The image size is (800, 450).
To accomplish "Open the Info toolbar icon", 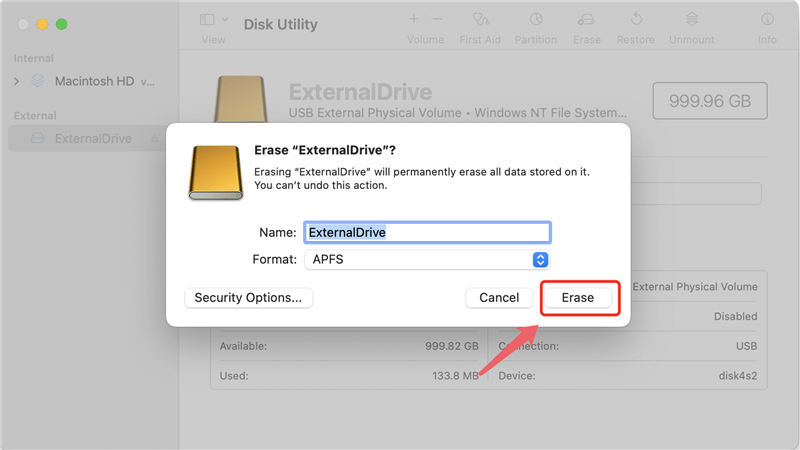I will [767, 20].
